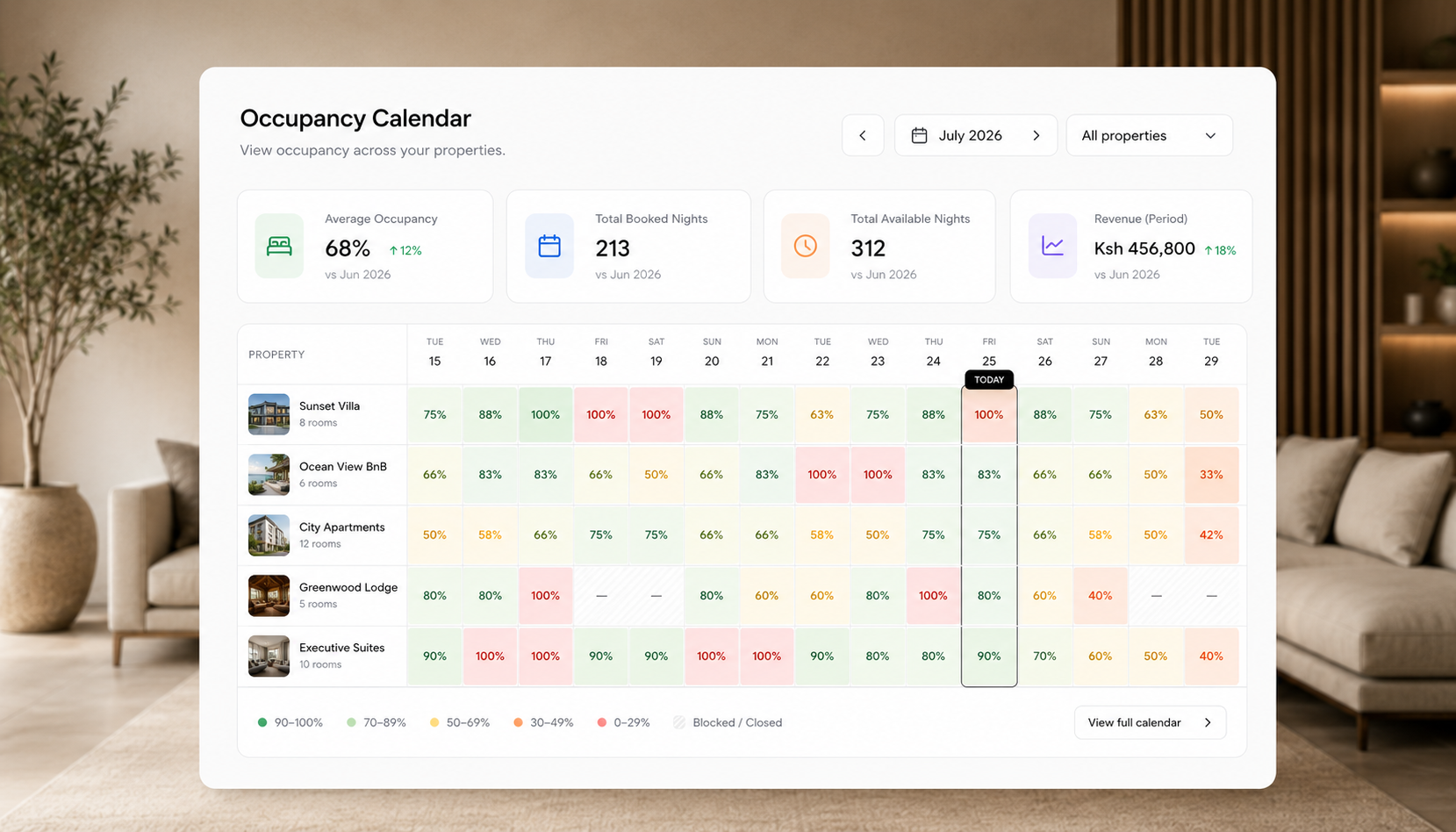This screenshot has width=1456, height=832.
Task: Go to previous month with left arrow
Action: point(863,135)
